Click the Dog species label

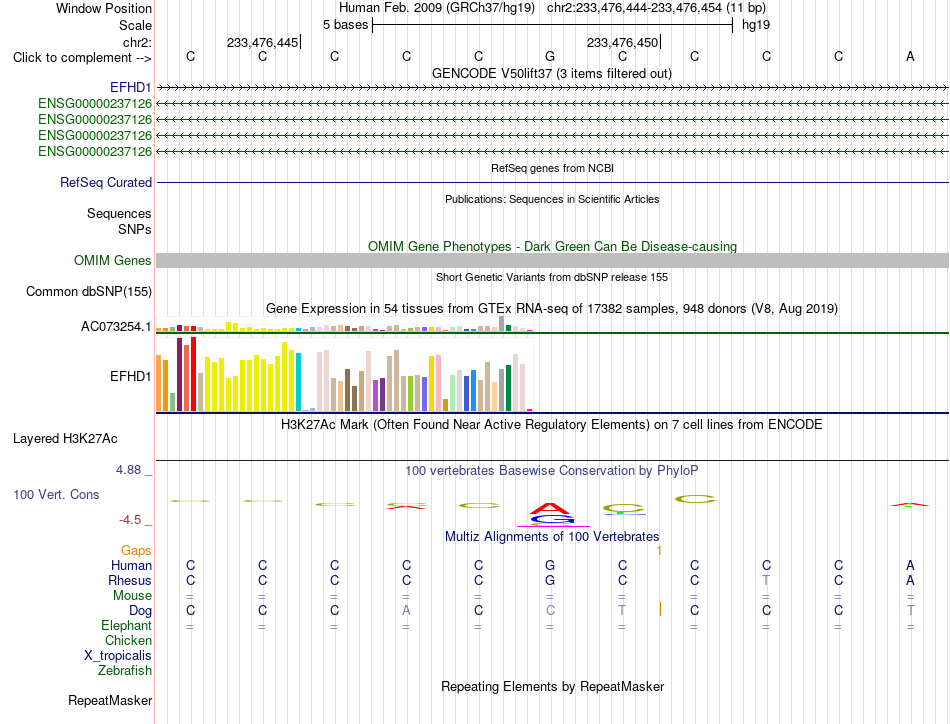(x=140, y=610)
